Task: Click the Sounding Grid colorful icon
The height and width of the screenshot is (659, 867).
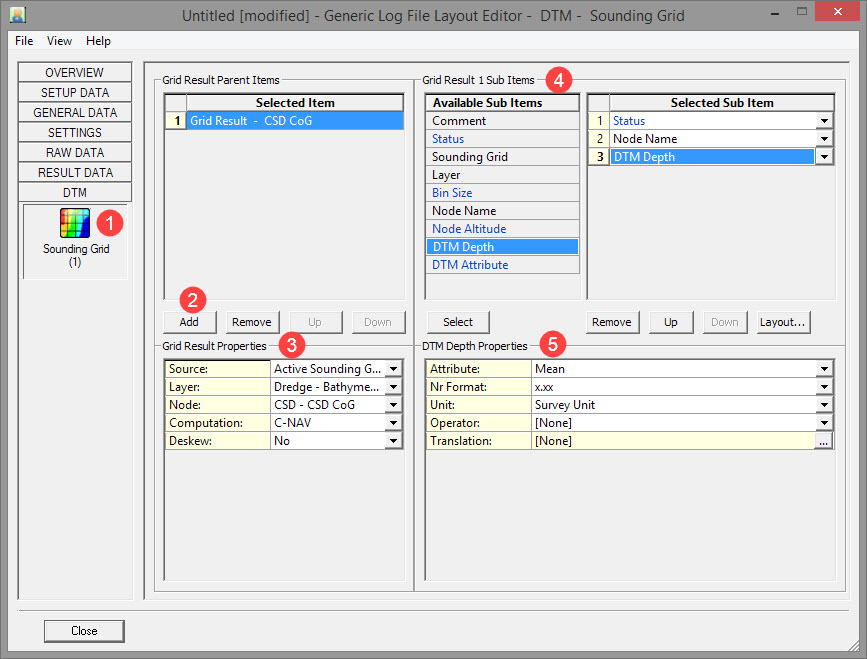Action: (x=75, y=223)
